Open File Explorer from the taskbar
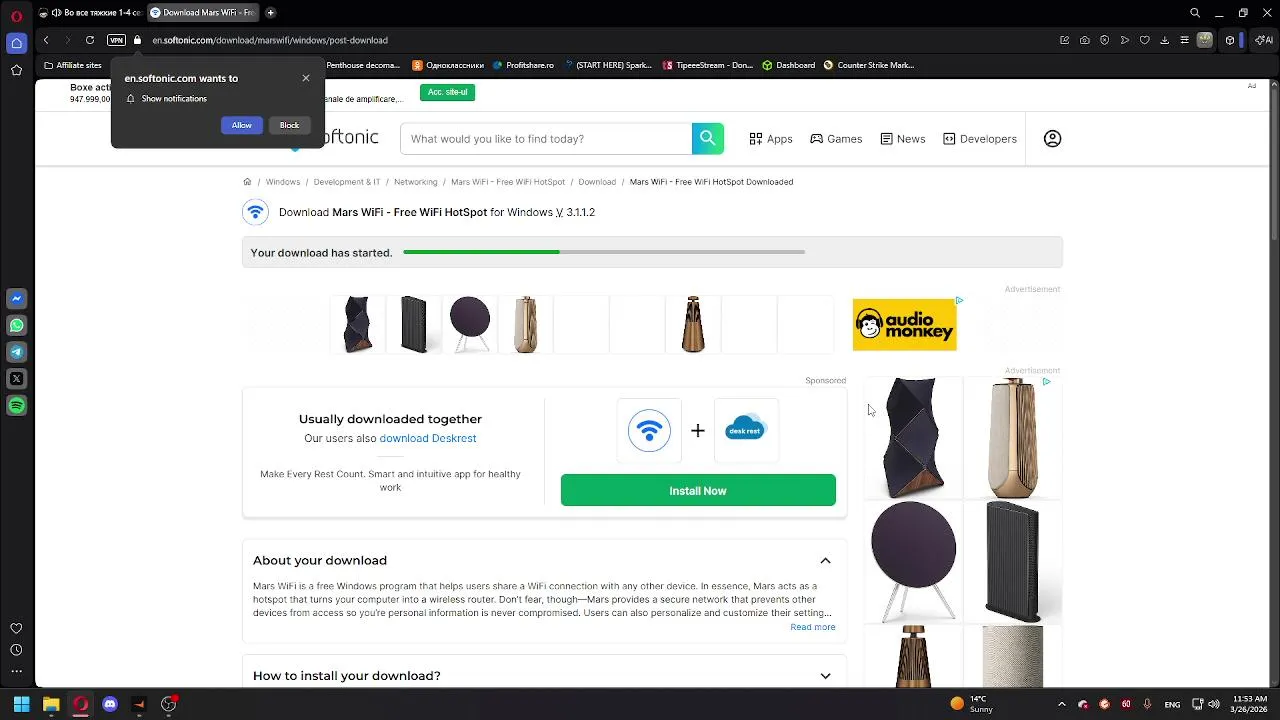Viewport: 1280px width, 720px height. (51, 704)
